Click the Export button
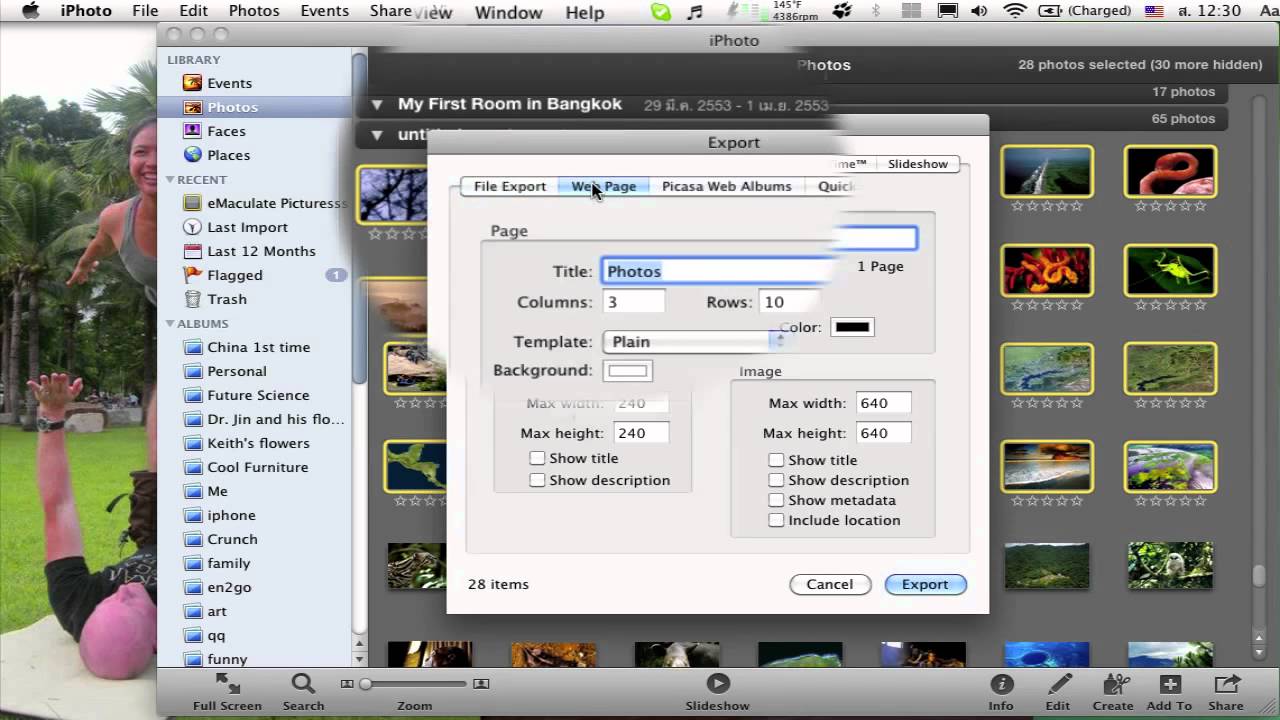 [925, 584]
